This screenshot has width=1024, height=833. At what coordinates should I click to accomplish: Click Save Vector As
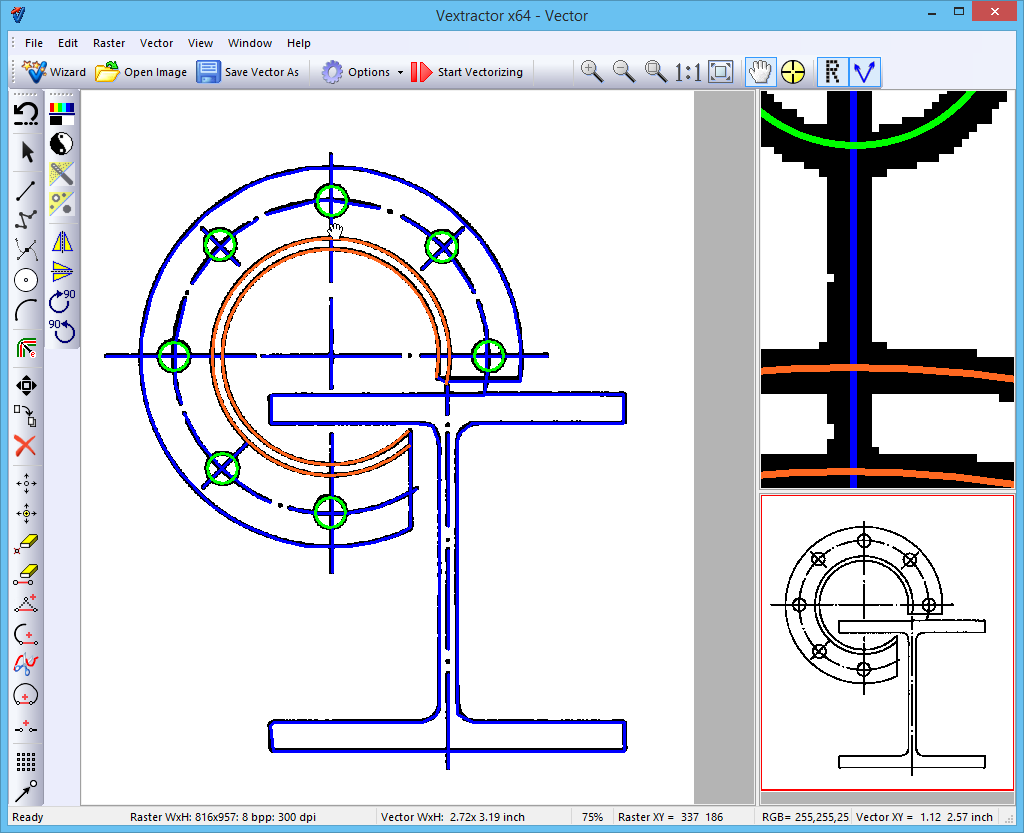point(248,71)
